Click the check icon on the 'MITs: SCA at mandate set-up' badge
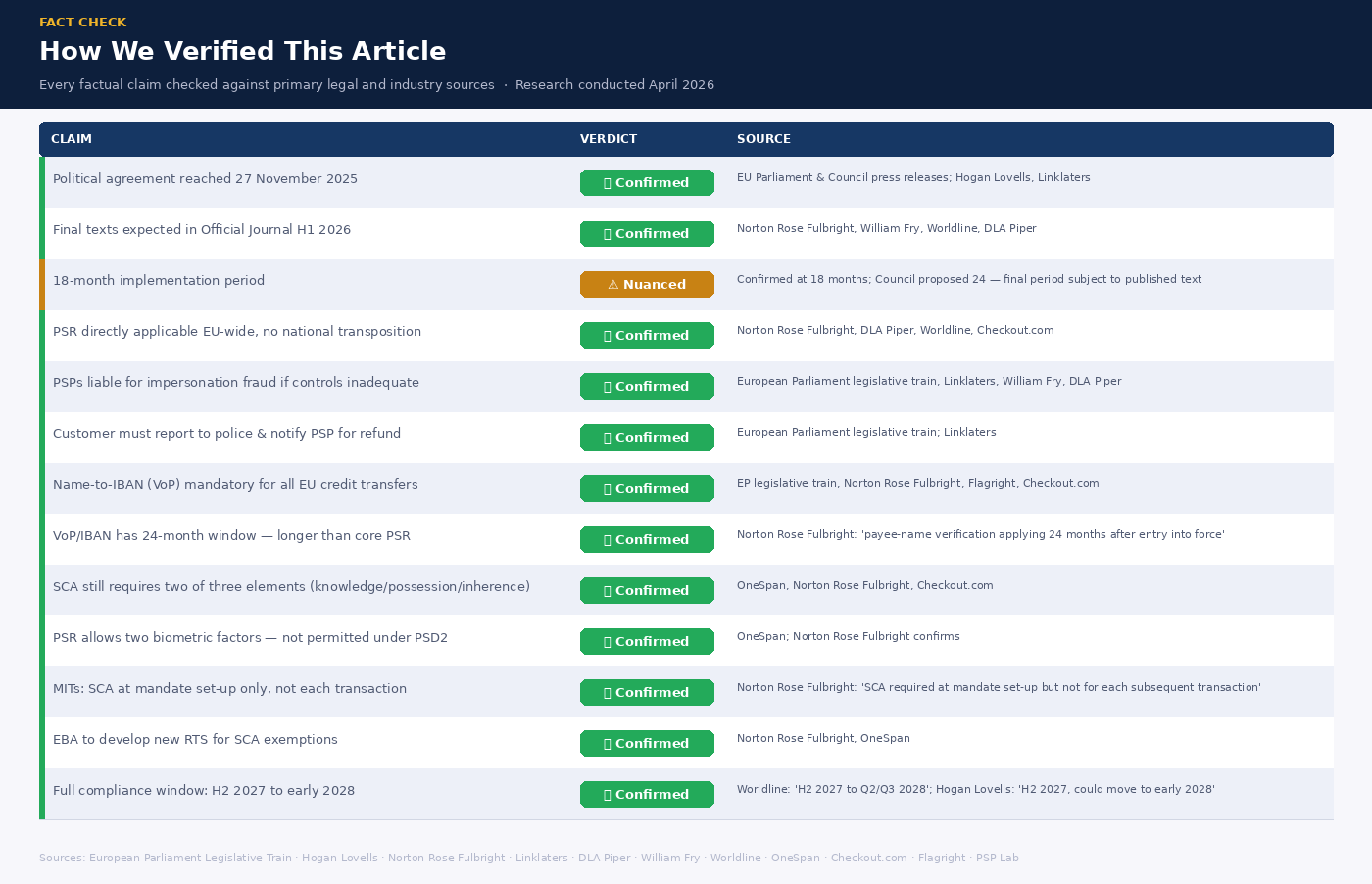 tap(606, 692)
